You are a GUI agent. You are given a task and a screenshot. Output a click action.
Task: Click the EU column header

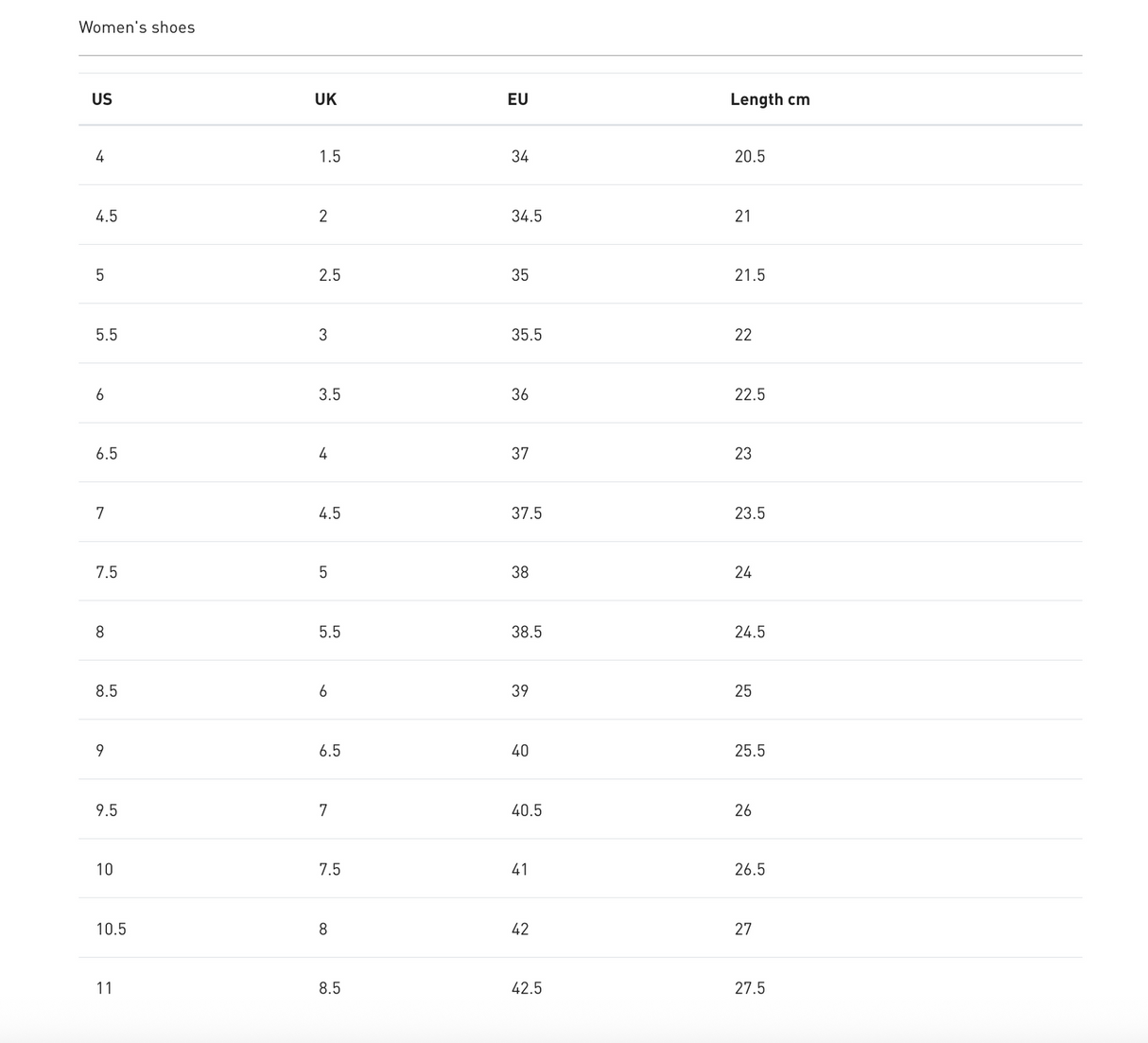517,99
